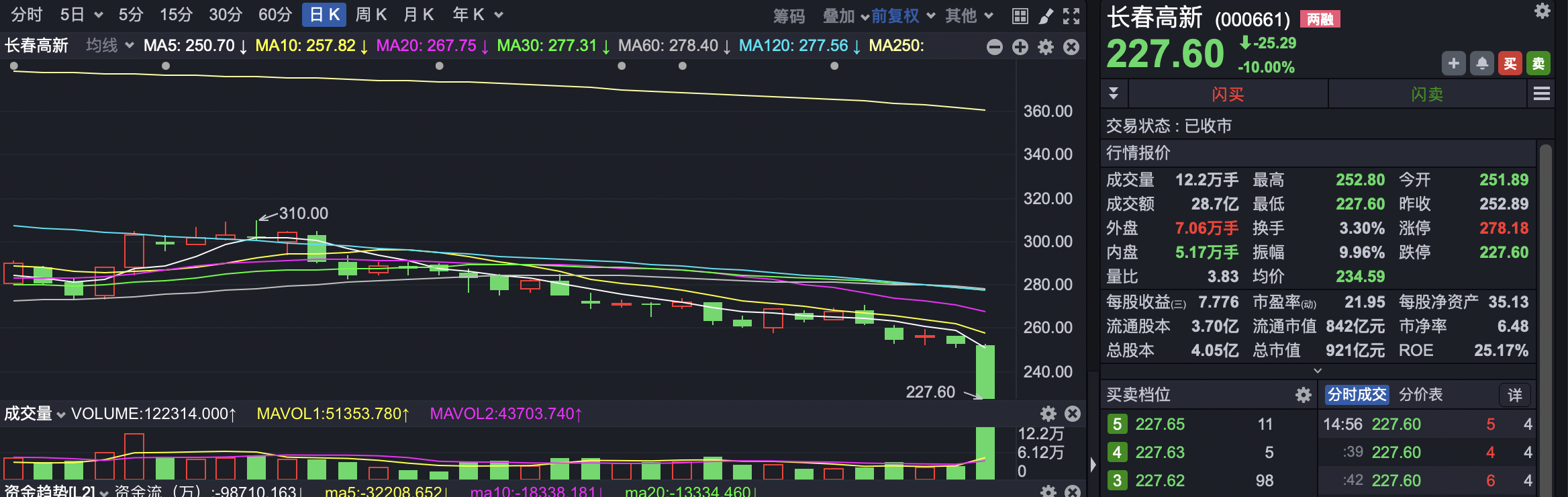This screenshot has width=1568, height=497.
Task: Open the 资金趋势[L2] indicator dropdown
Action: click(56, 492)
